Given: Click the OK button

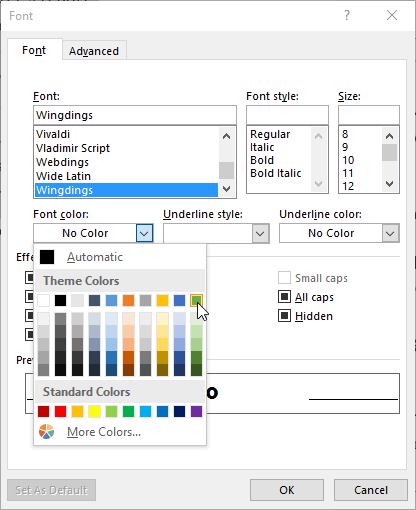Looking at the screenshot, I should click(287, 490).
